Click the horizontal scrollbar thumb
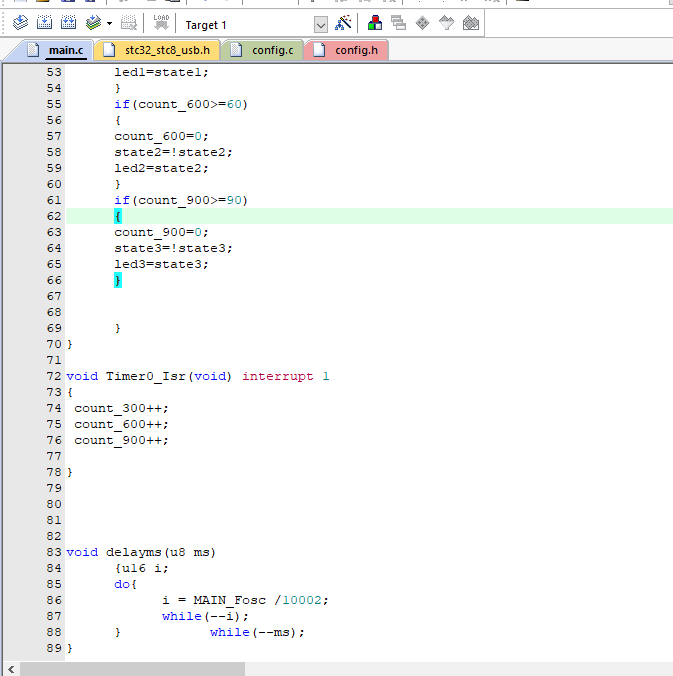 132,670
